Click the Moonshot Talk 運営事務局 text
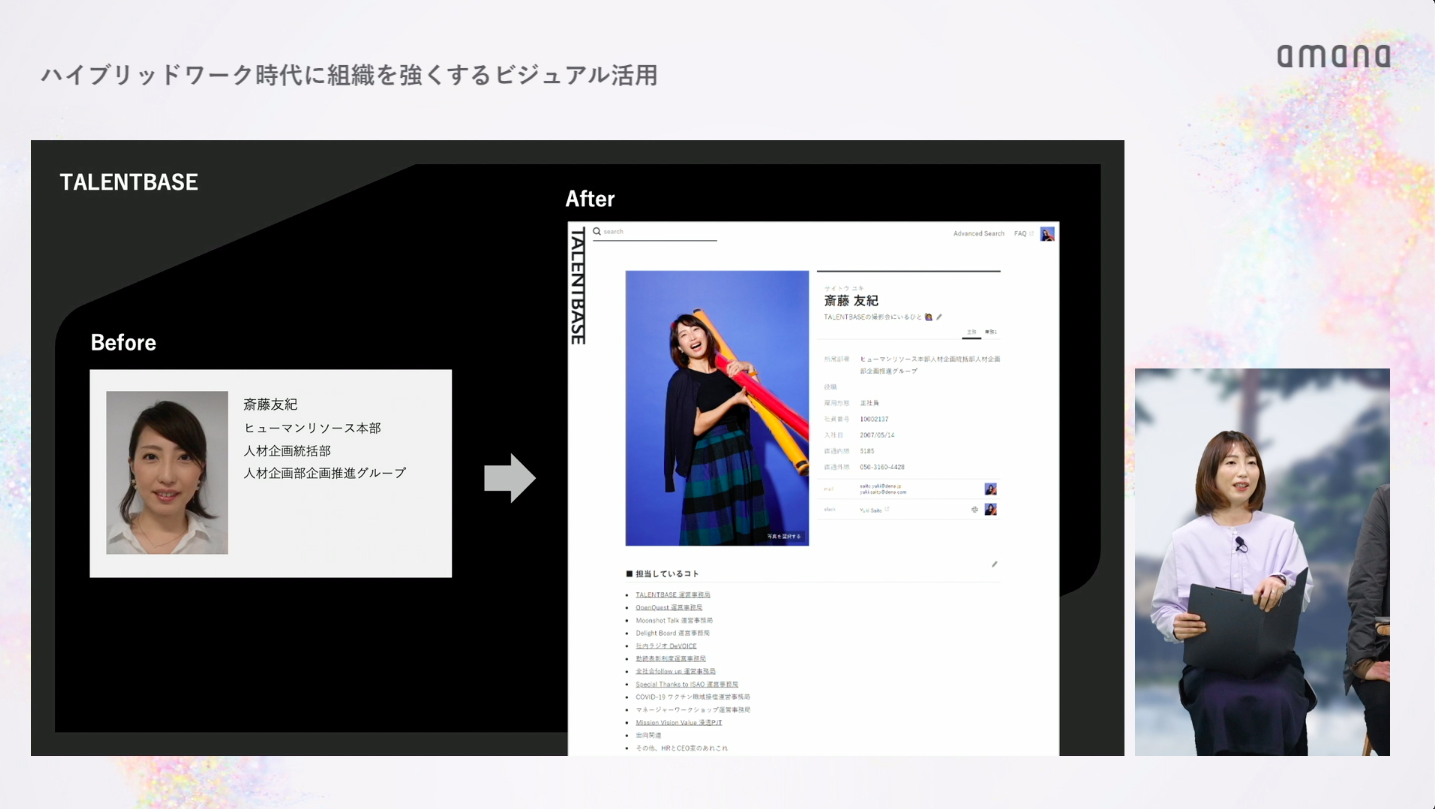This screenshot has width=1435, height=809. [x=674, y=621]
